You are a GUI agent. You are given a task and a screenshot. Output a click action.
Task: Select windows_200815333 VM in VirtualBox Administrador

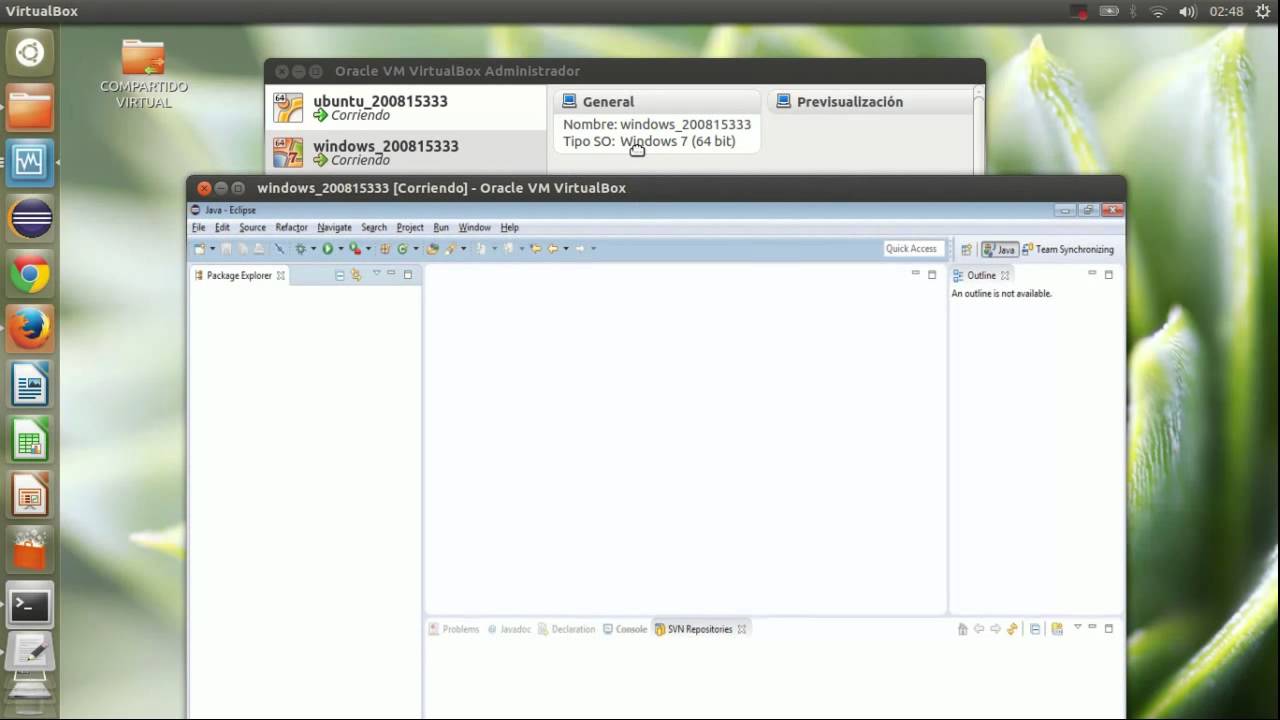[x=406, y=152]
